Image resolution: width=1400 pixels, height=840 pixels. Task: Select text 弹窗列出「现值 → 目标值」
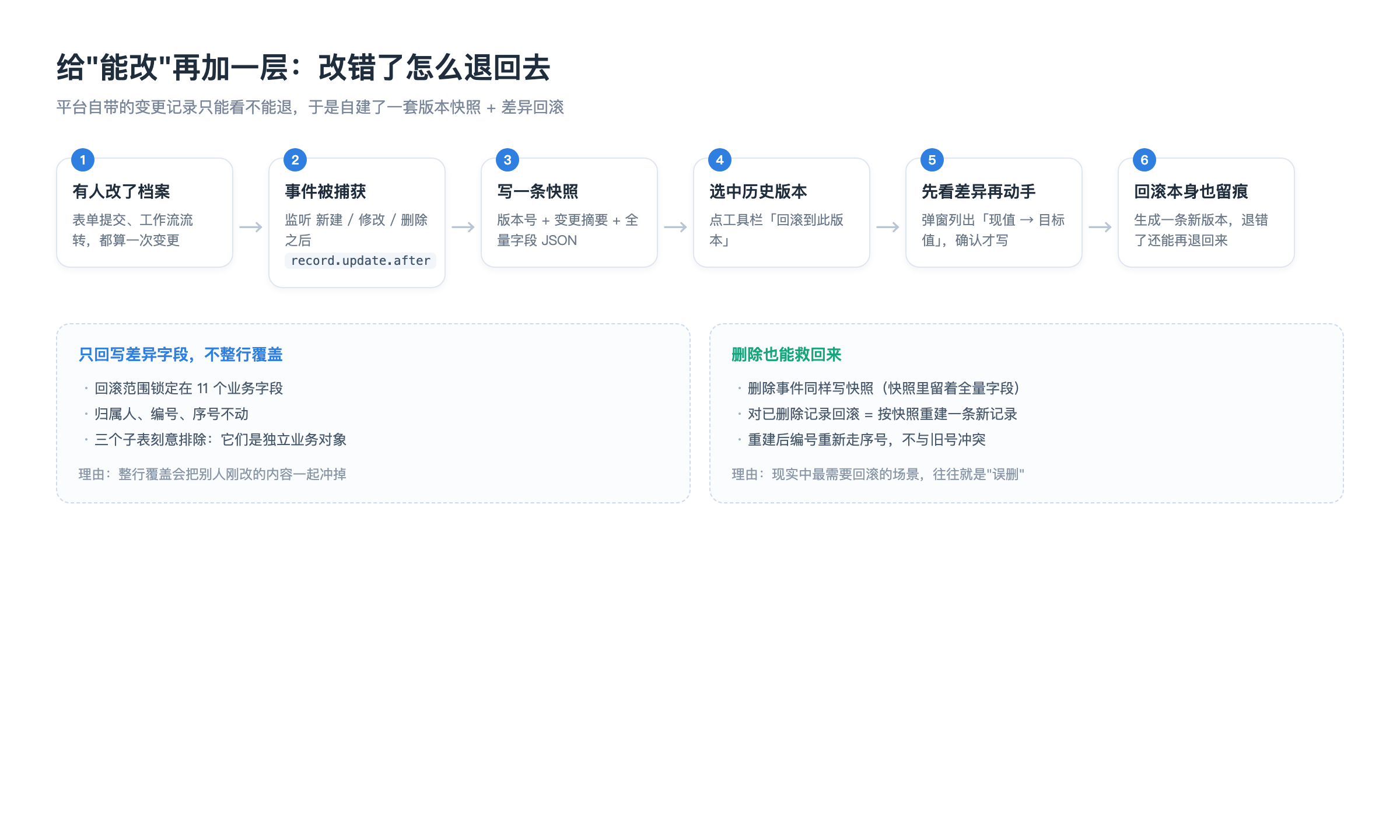tap(993, 230)
